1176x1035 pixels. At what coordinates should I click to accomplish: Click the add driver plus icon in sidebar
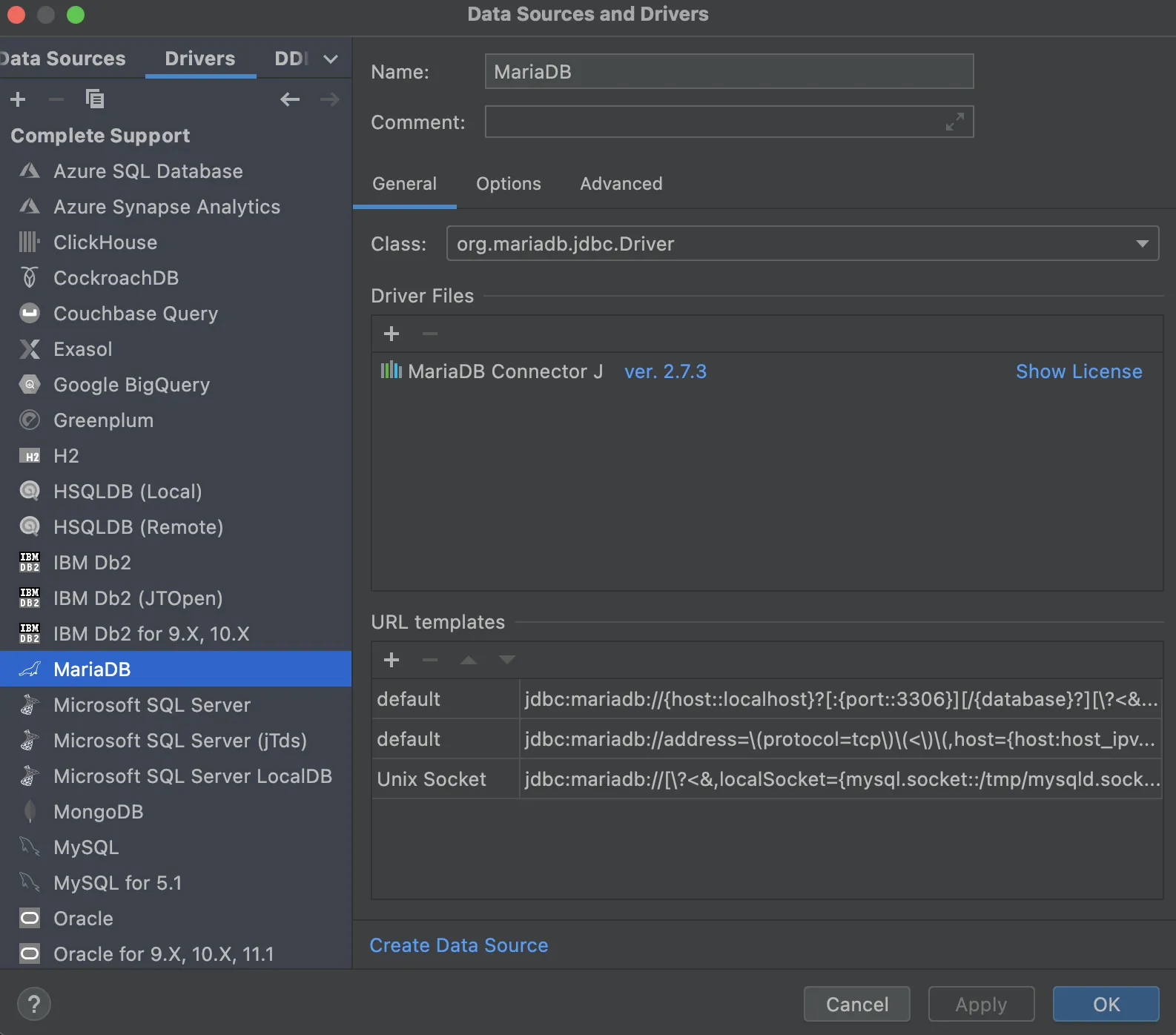click(x=19, y=99)
